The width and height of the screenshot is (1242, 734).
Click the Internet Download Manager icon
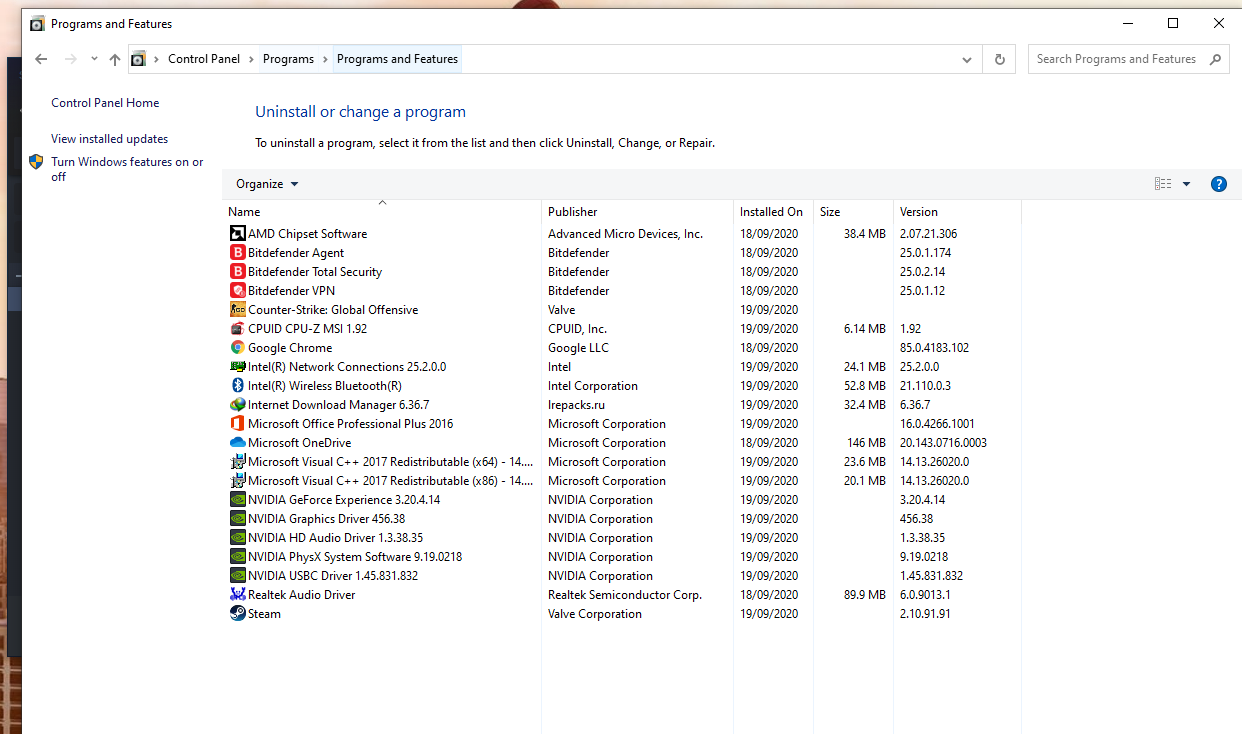point(238,405)
